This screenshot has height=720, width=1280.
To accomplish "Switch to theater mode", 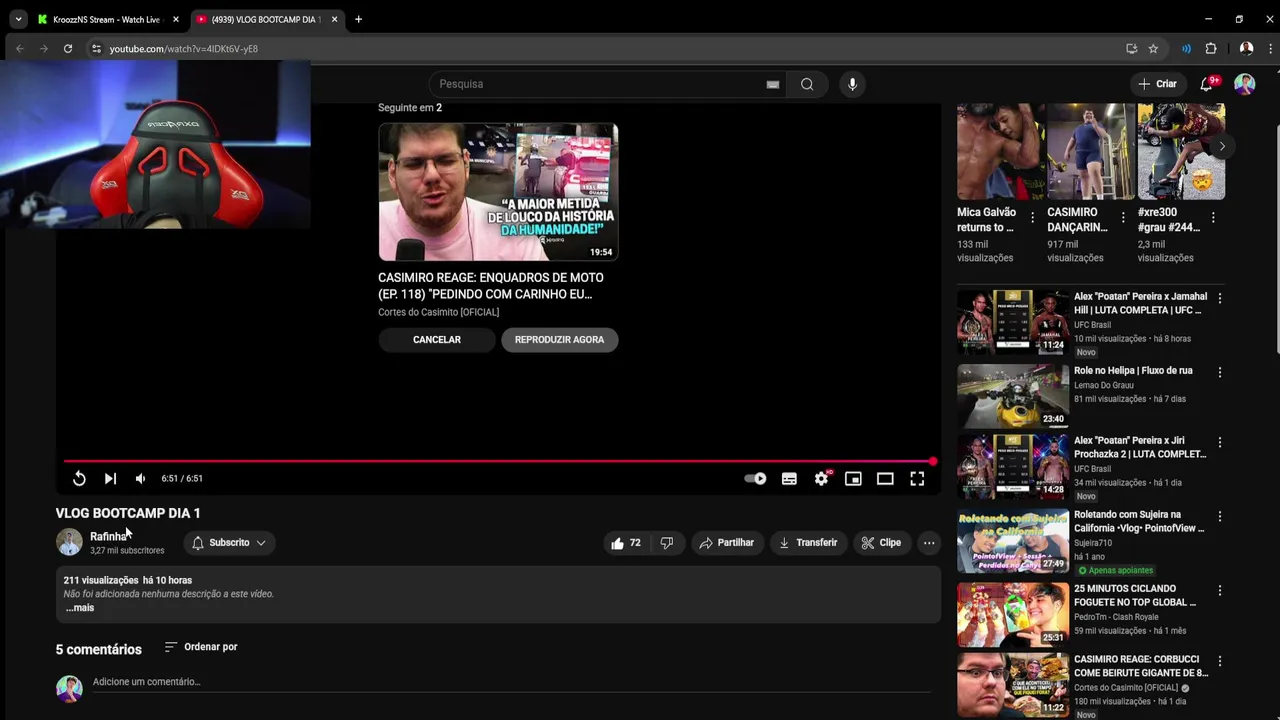I will tap(885, 479).
